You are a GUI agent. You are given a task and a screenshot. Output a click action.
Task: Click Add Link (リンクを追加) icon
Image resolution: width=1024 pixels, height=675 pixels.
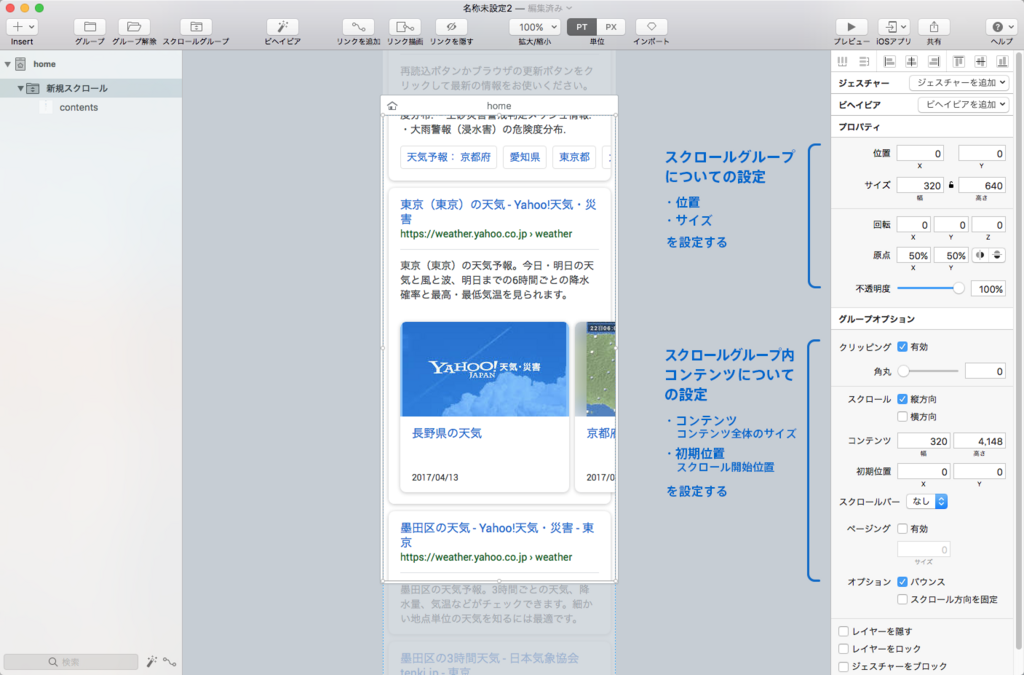click(359, 27)
